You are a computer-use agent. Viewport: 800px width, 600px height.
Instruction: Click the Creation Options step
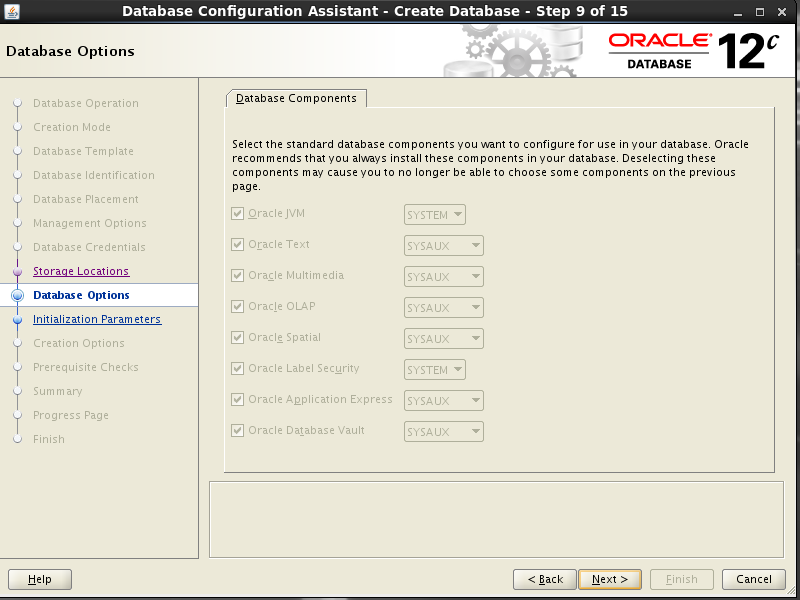pos(79,343)
